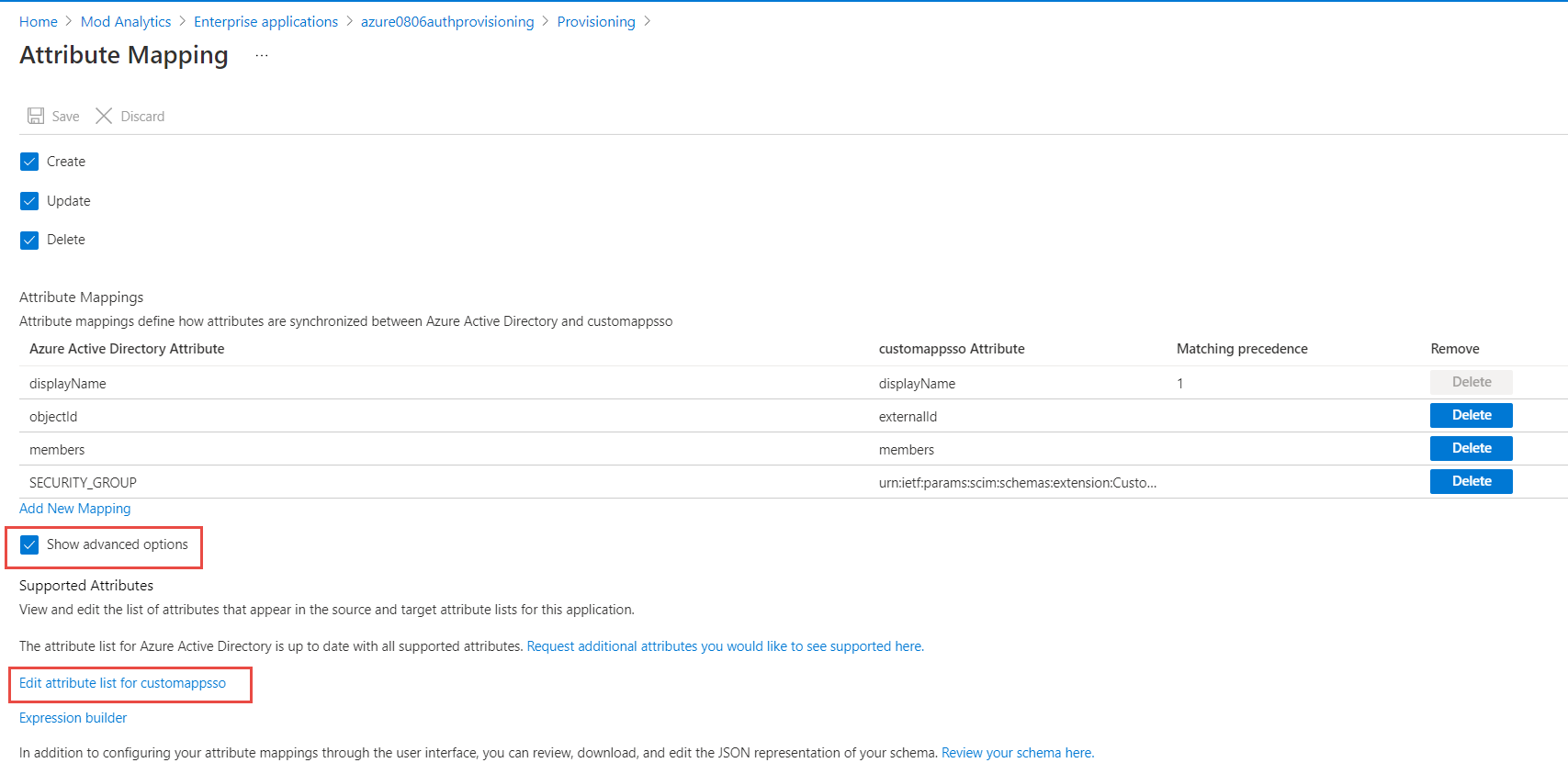This screenshot has height=774, width=1568.
Task: Open objectId source attribute mapping
Action: (x=53, y=417)
